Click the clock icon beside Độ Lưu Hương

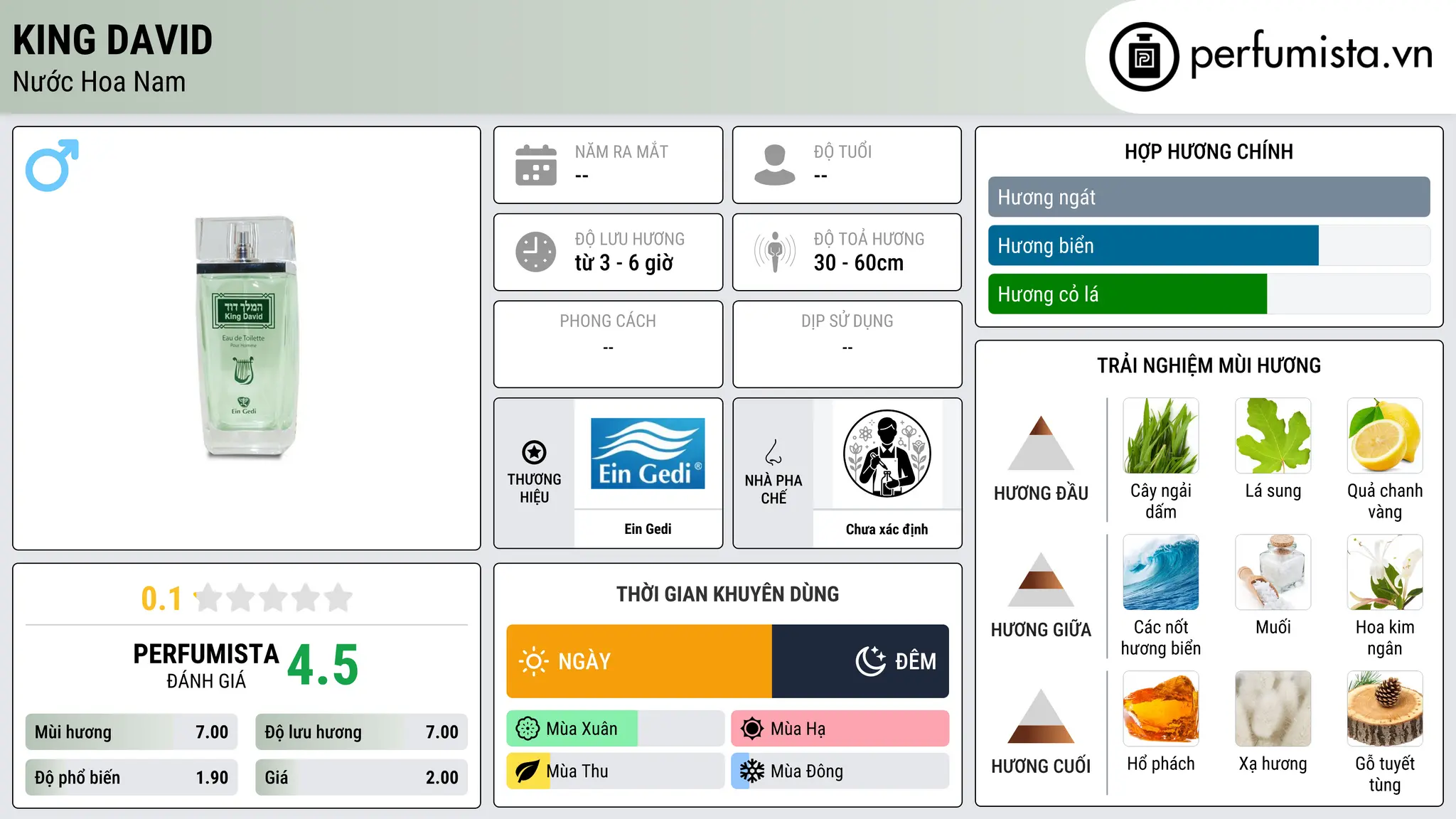[x=536, y=252]
